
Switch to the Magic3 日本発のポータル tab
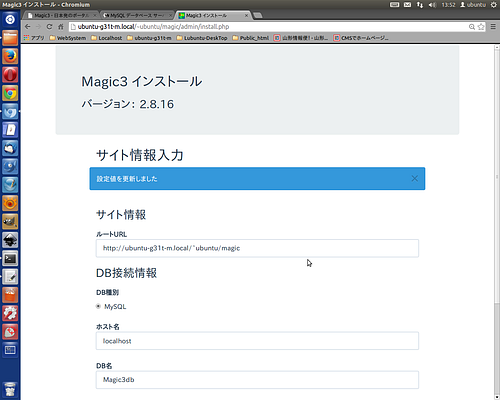61,15
